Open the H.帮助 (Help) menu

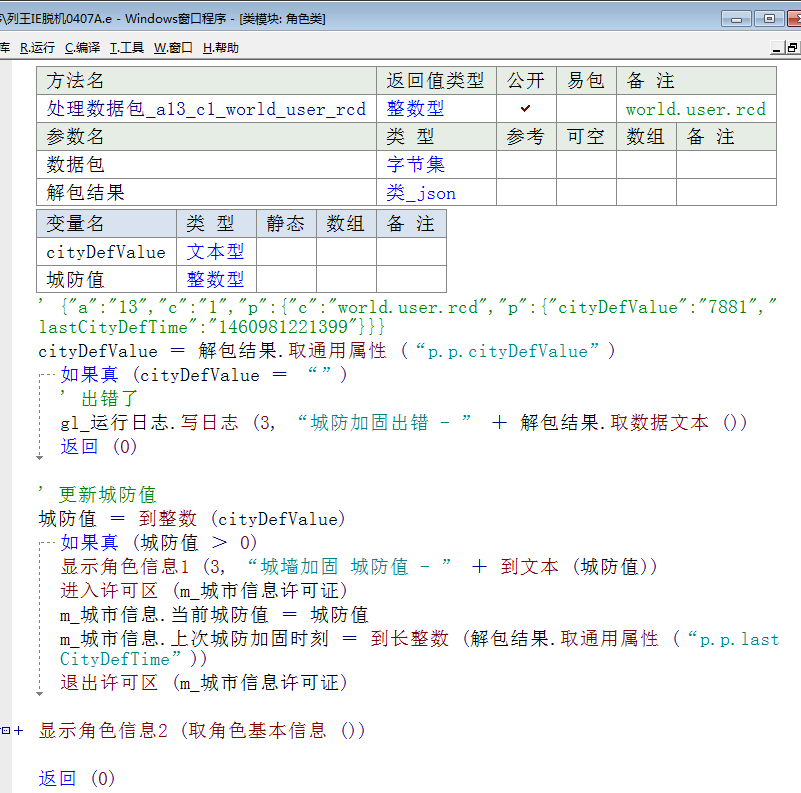click(x=220, y=47)
